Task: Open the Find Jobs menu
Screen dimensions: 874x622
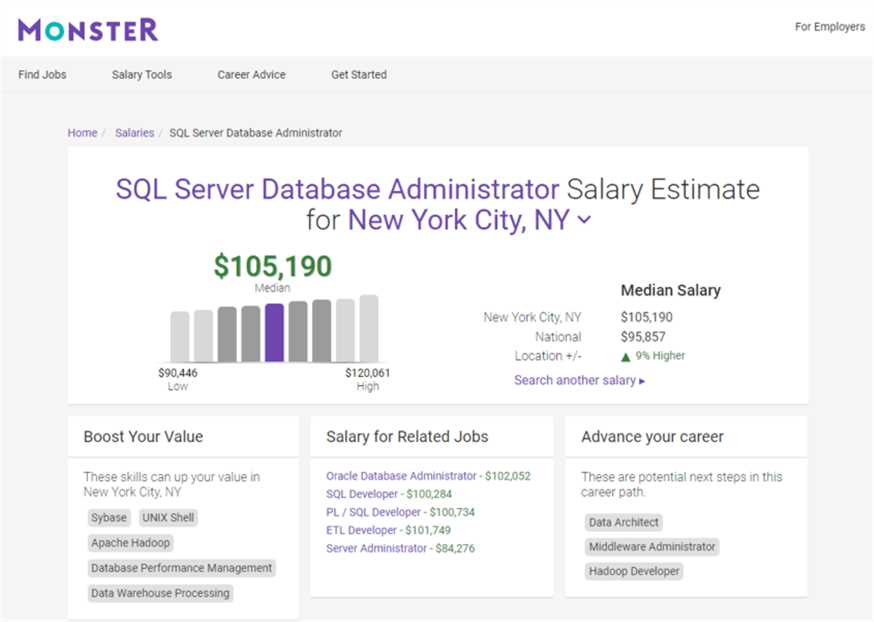Action: (x=42, y=75)
